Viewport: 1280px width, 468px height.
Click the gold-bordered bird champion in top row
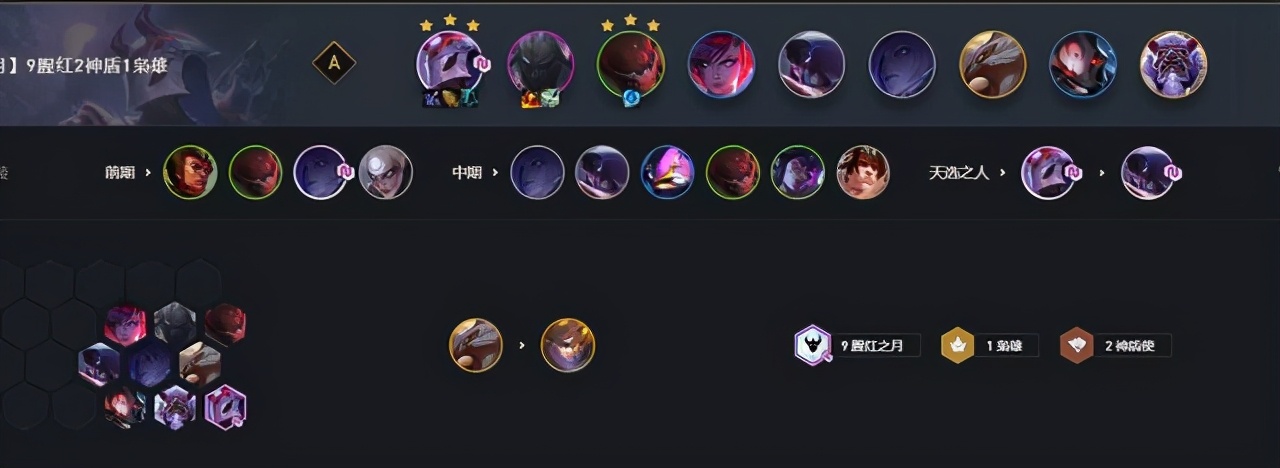point(992,64)
